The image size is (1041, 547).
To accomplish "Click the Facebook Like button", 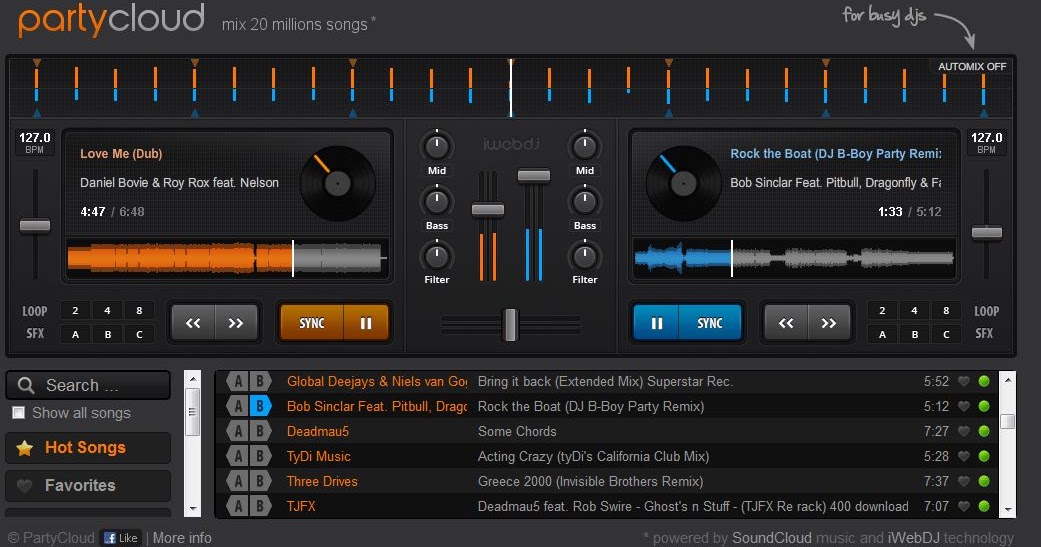I will pos(121,538).
